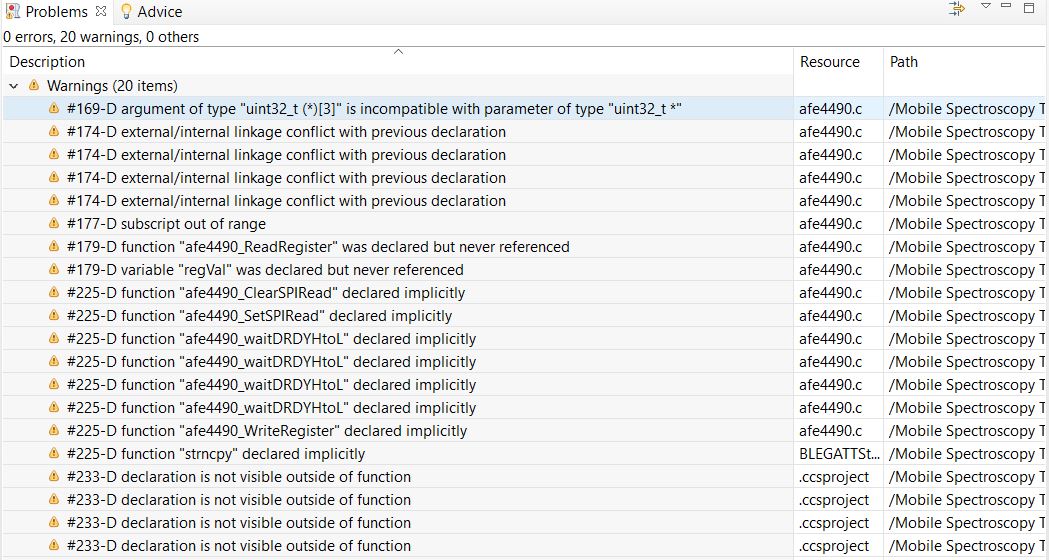Click the filters icon in Problems toolbar
1049x560 pixels.
tap(957, 9)
